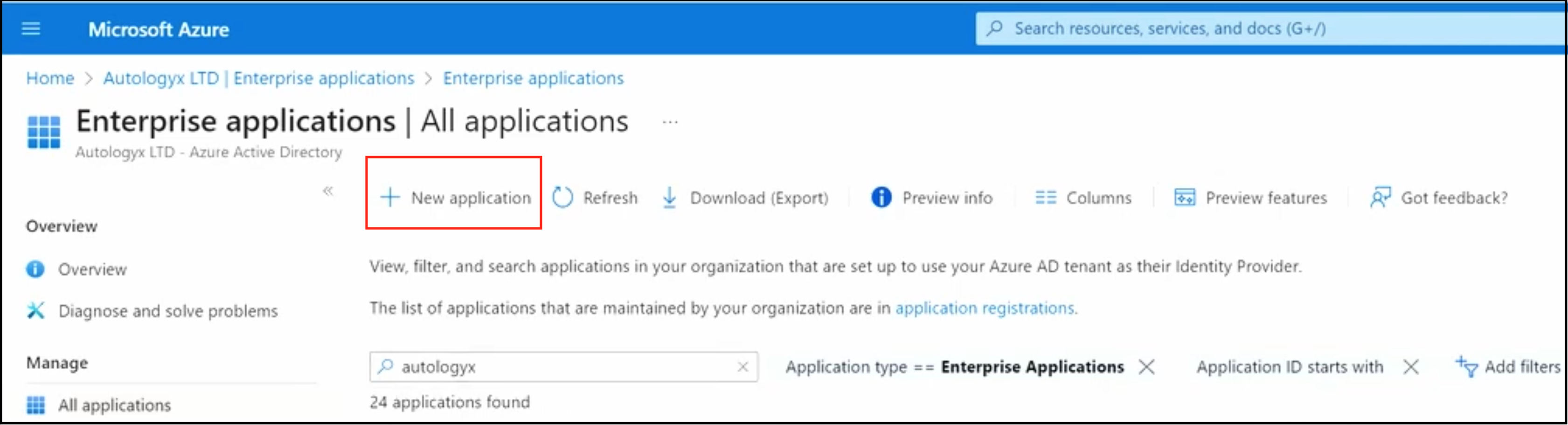This screenshot has height=425, width=1568.
Task: Click the Microsoft Azure logo text
Action: pyautogui.click(x=158, y=29)
